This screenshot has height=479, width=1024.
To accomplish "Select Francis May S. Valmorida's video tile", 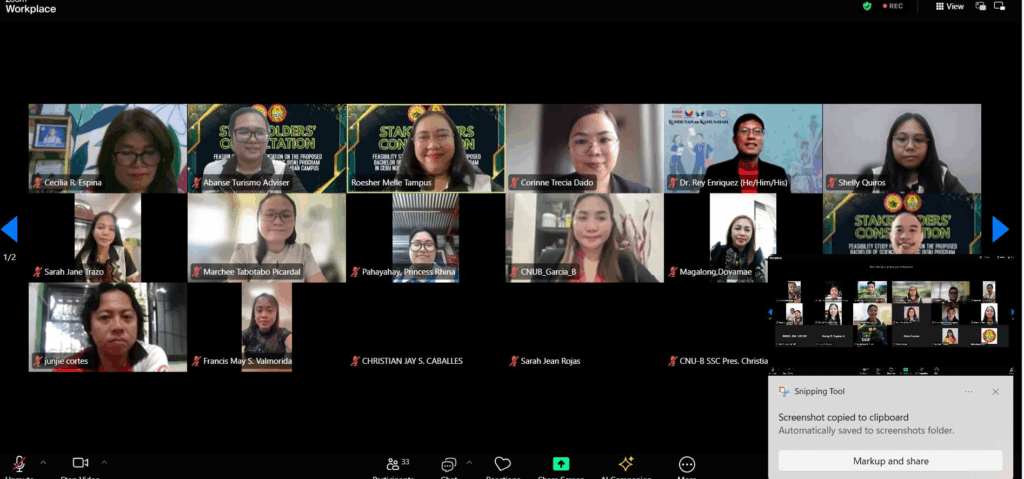I will click(x=266, y=327).
